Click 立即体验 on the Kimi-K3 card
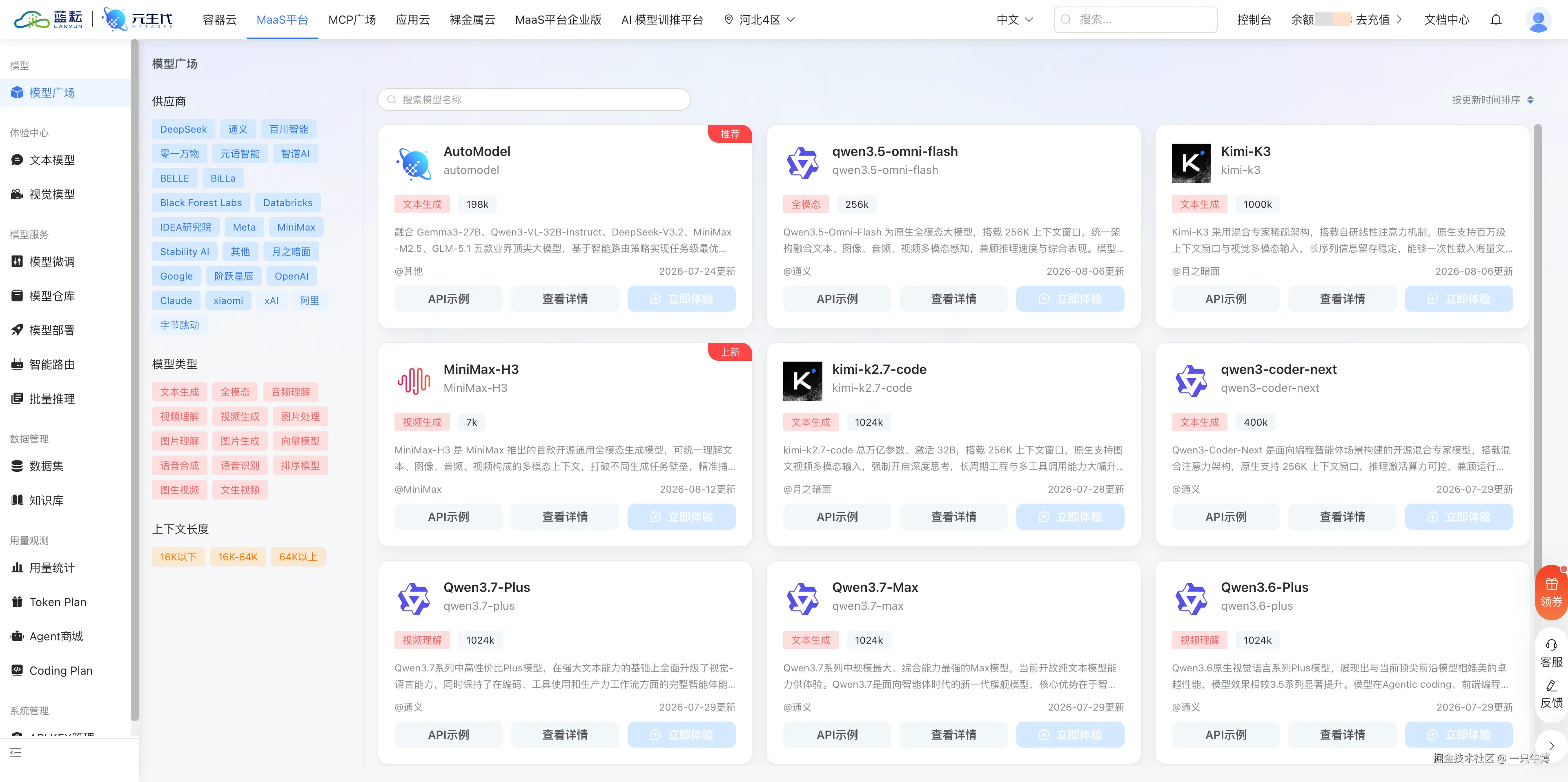This screenshot has width=1568, height=782. 1459,299
